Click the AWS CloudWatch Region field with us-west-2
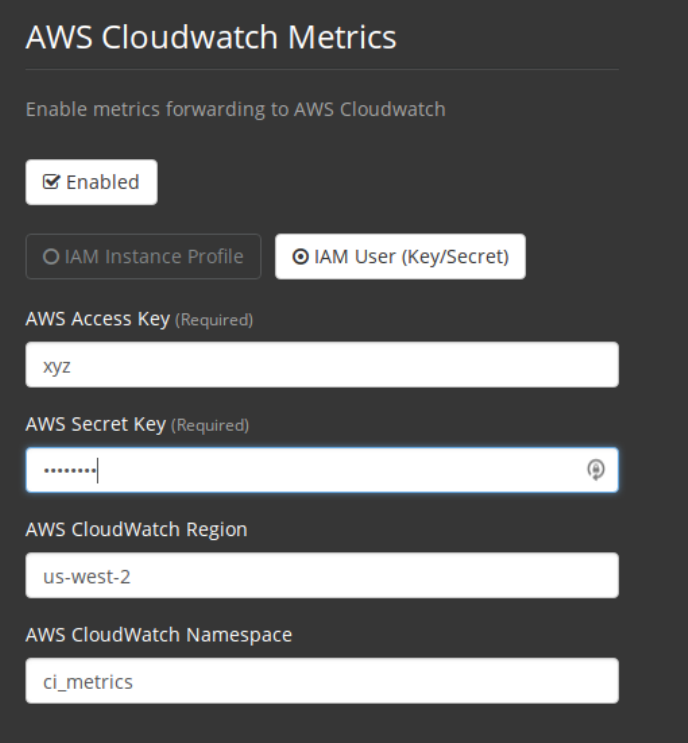 [x=321, y=575]
